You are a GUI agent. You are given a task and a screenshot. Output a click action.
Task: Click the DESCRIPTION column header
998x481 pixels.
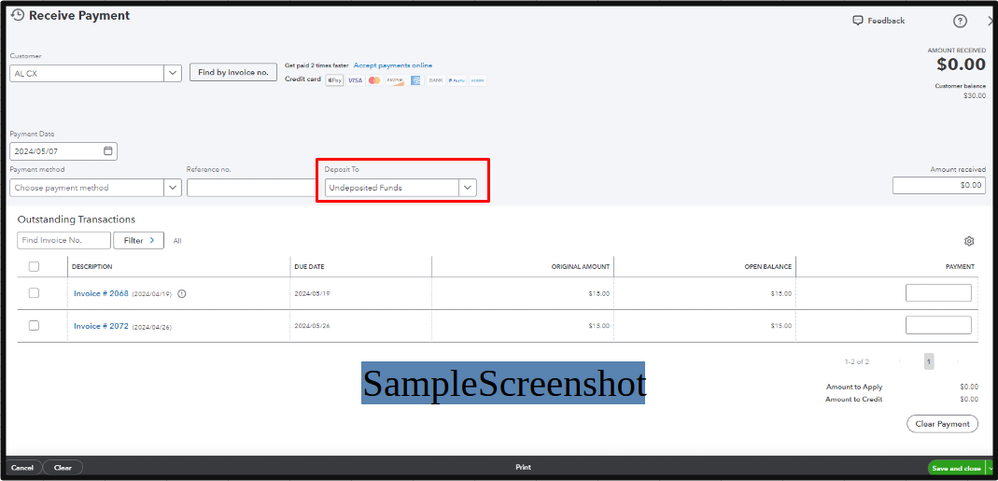(92, 267)
